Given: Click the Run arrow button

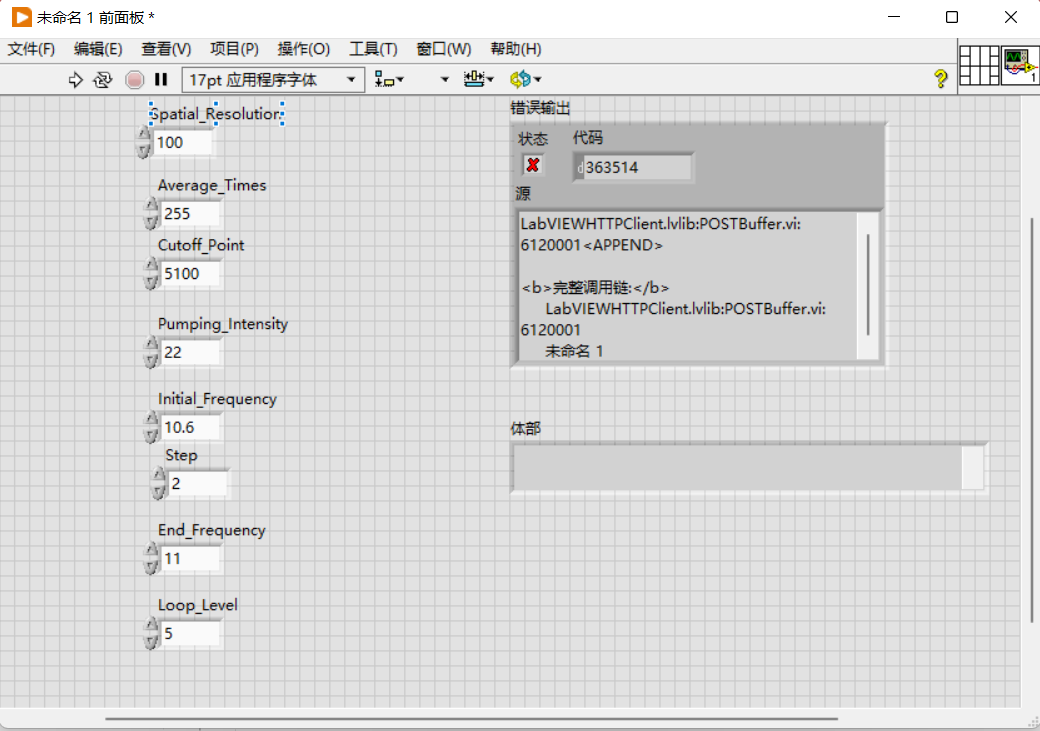Looking at the screenshot, I should (x=76, y=80).
